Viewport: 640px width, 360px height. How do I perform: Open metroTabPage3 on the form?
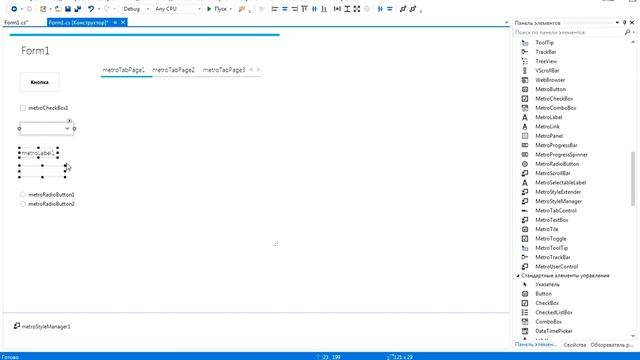(x=224, y=70)
